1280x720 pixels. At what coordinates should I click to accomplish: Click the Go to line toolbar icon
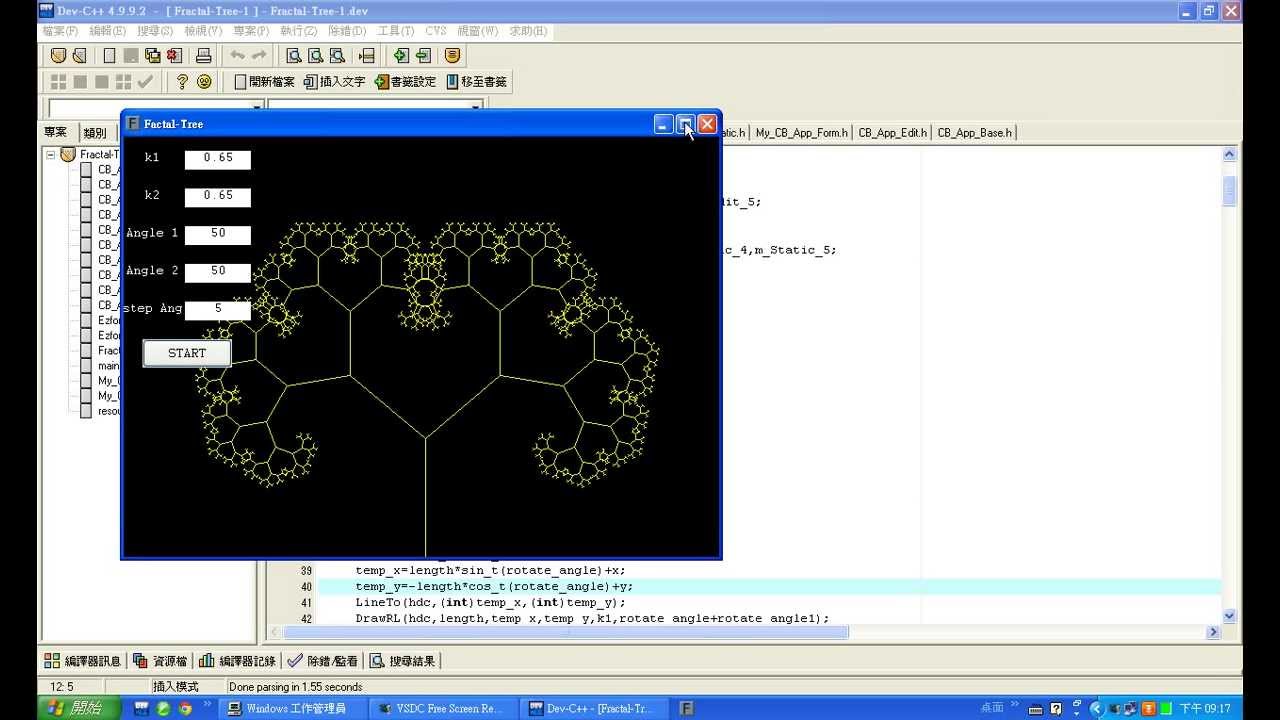tap(367, 56)
